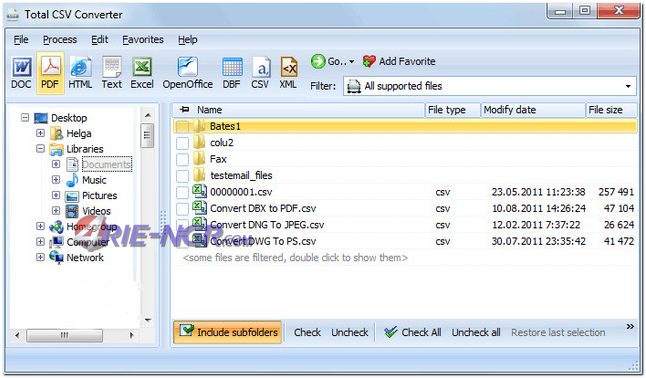
Task: Click the Fax folder icon
Action: tap(199, 159)
